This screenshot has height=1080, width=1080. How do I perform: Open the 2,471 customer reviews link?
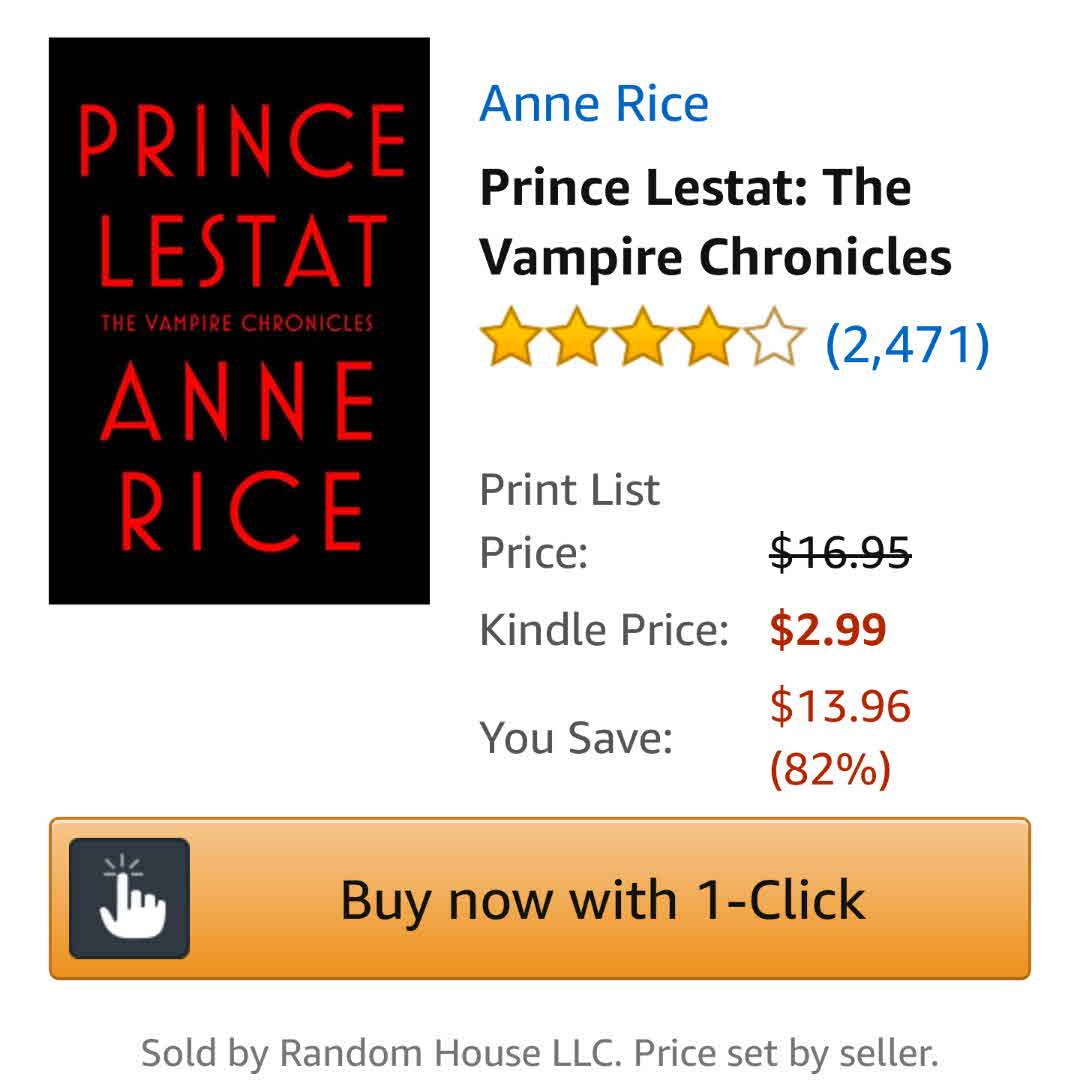pyautogui.click(x=907, y=342)
